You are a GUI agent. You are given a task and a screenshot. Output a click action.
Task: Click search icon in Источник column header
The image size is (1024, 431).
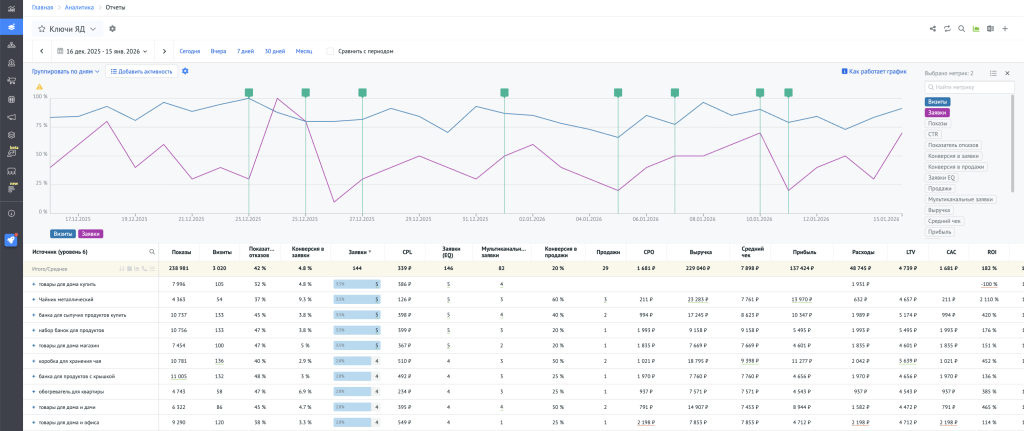(x=152, y=252)
